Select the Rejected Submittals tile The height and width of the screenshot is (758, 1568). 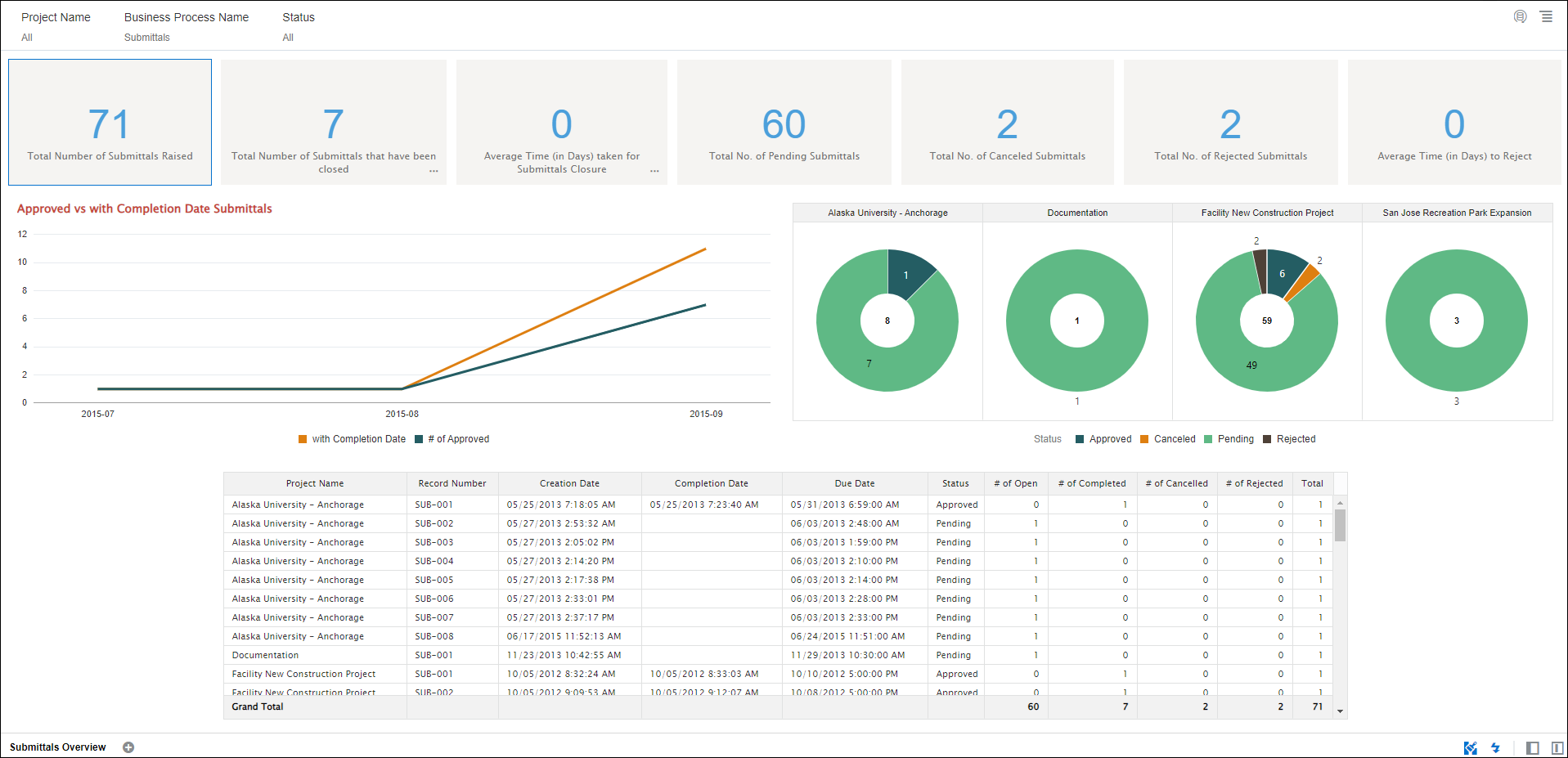1231,122
